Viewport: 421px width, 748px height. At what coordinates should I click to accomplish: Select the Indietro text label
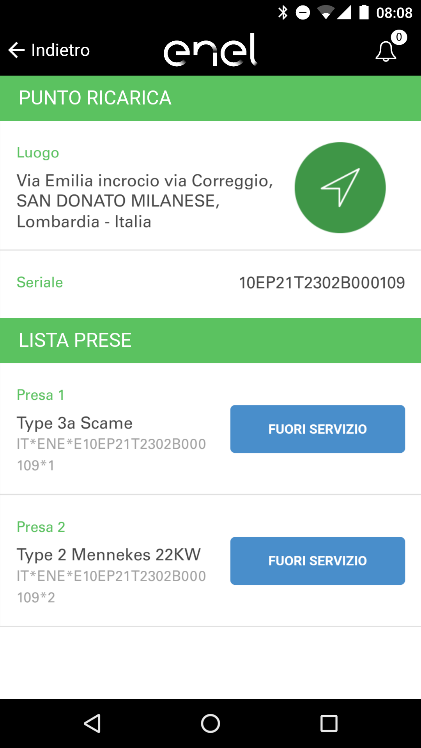coord(60,50)
